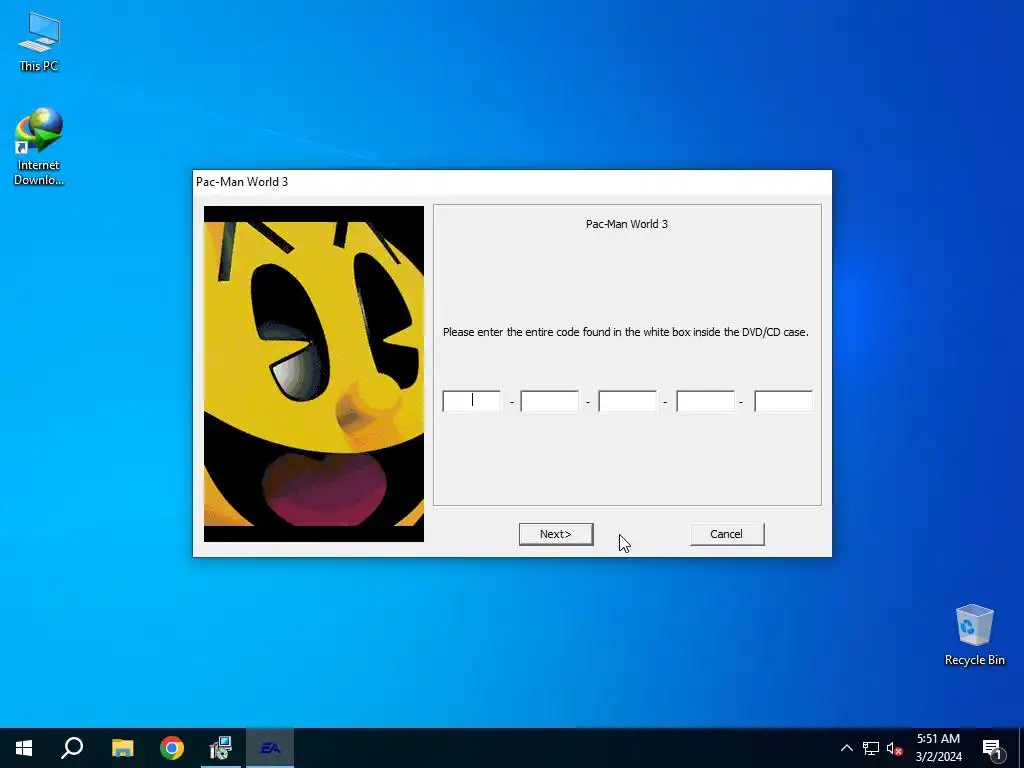Select the Internet Download Manager shortcut
This screenshot has height=768, width=1024.
pyautogui.click(x=39, y=147)
